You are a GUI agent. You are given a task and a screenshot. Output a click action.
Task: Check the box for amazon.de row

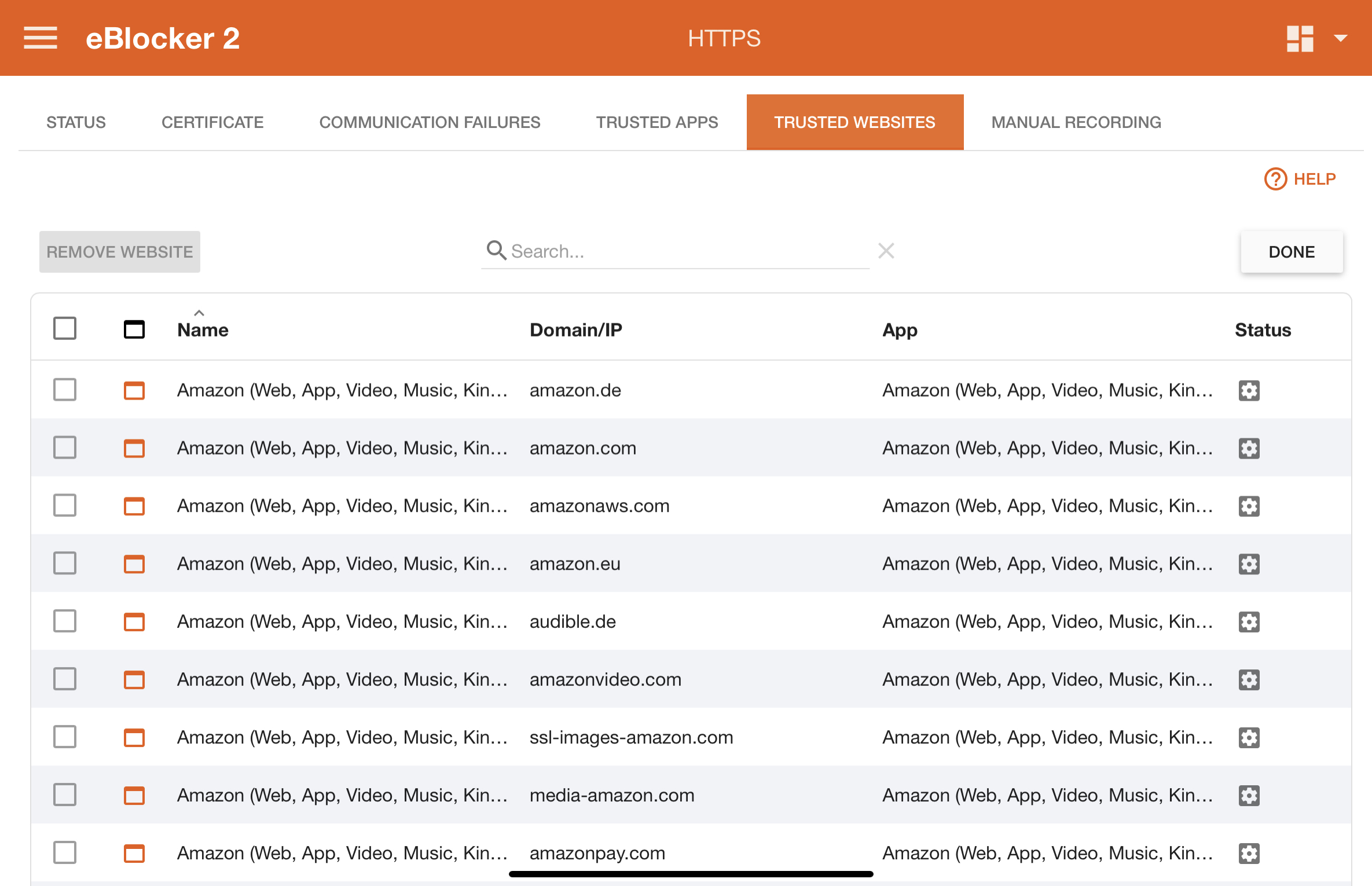65,390
